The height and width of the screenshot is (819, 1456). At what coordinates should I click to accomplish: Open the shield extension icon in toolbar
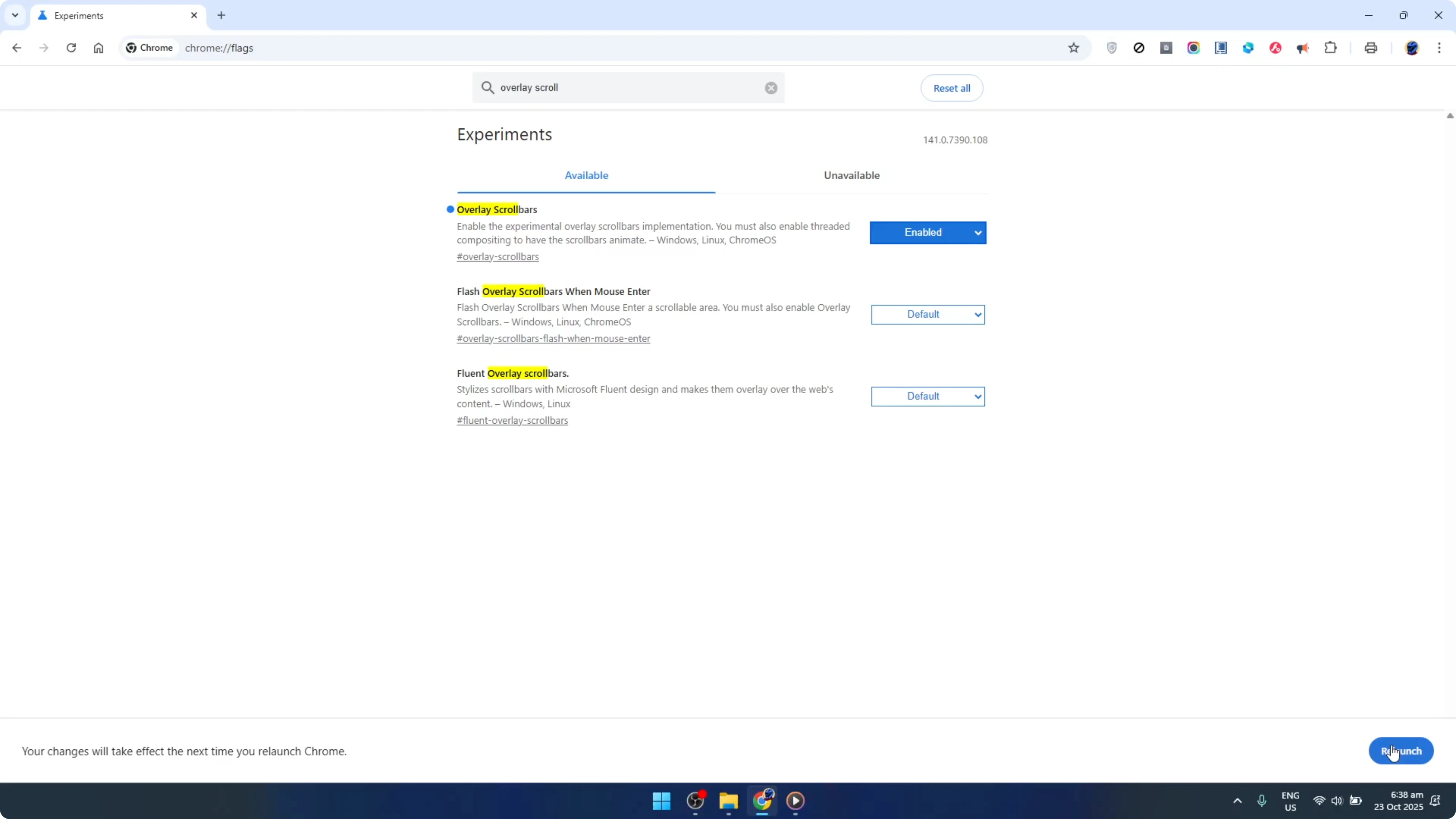pyautogui.click(x=1111, y=48)
